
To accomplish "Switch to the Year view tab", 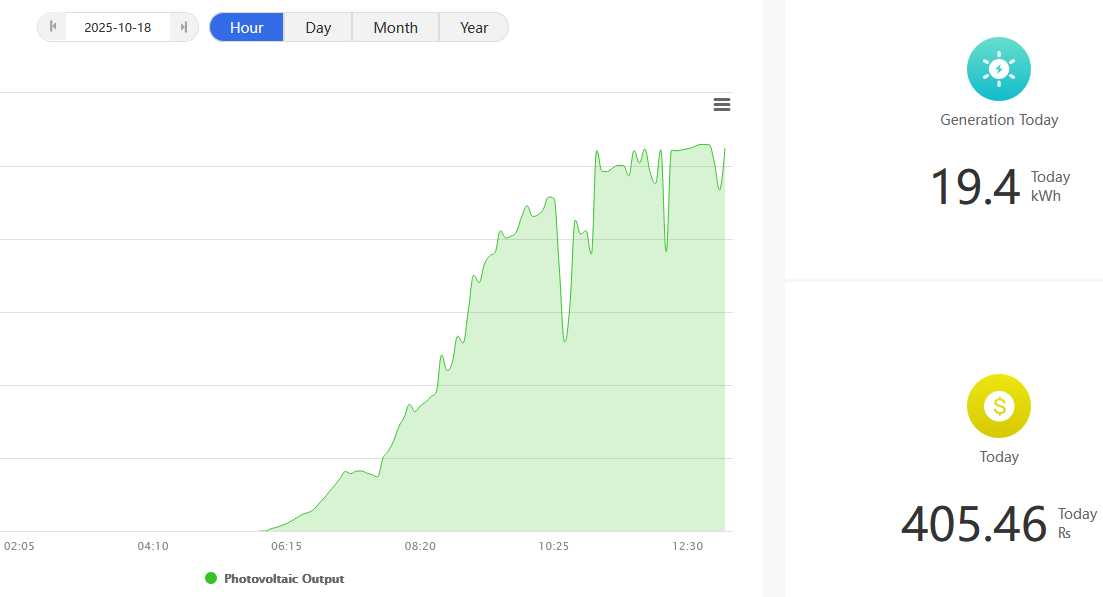I will 474,27.
